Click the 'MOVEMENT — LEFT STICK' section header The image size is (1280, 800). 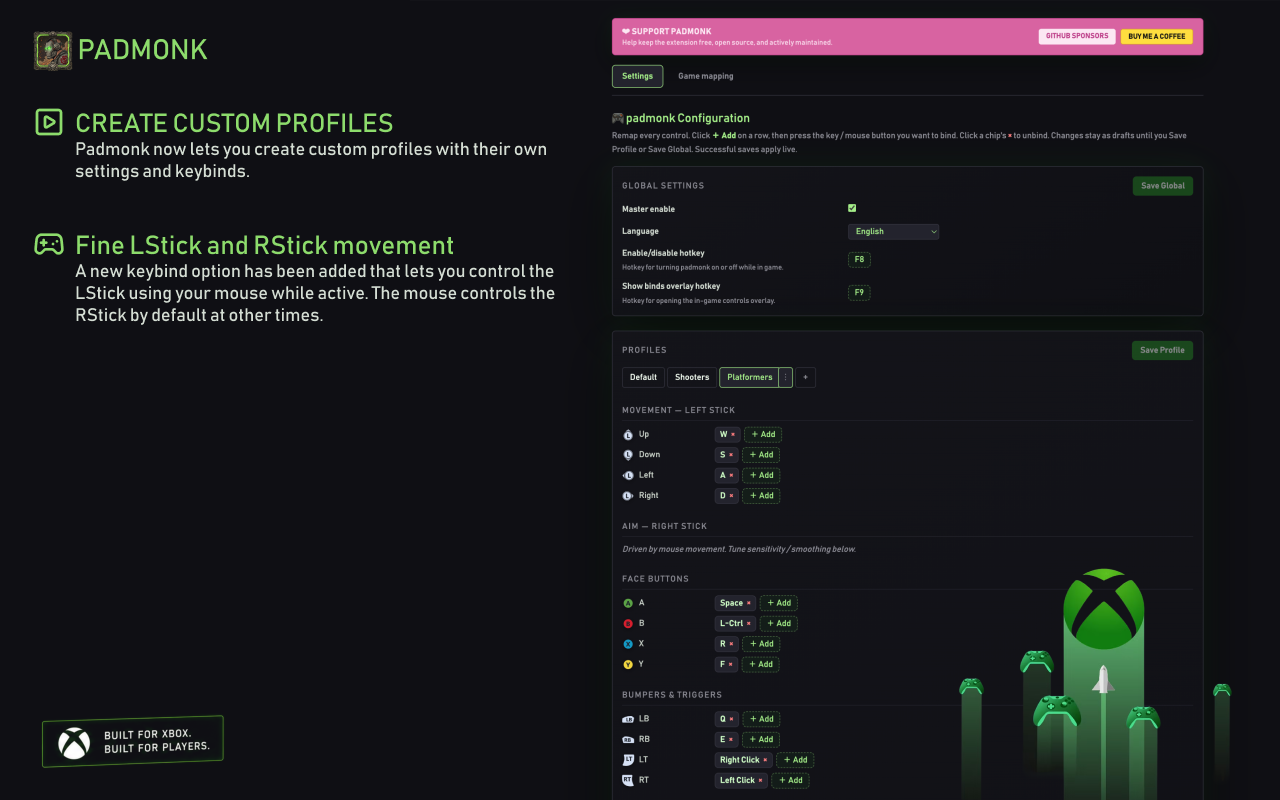pyautogui.click(x=678, y=410)
